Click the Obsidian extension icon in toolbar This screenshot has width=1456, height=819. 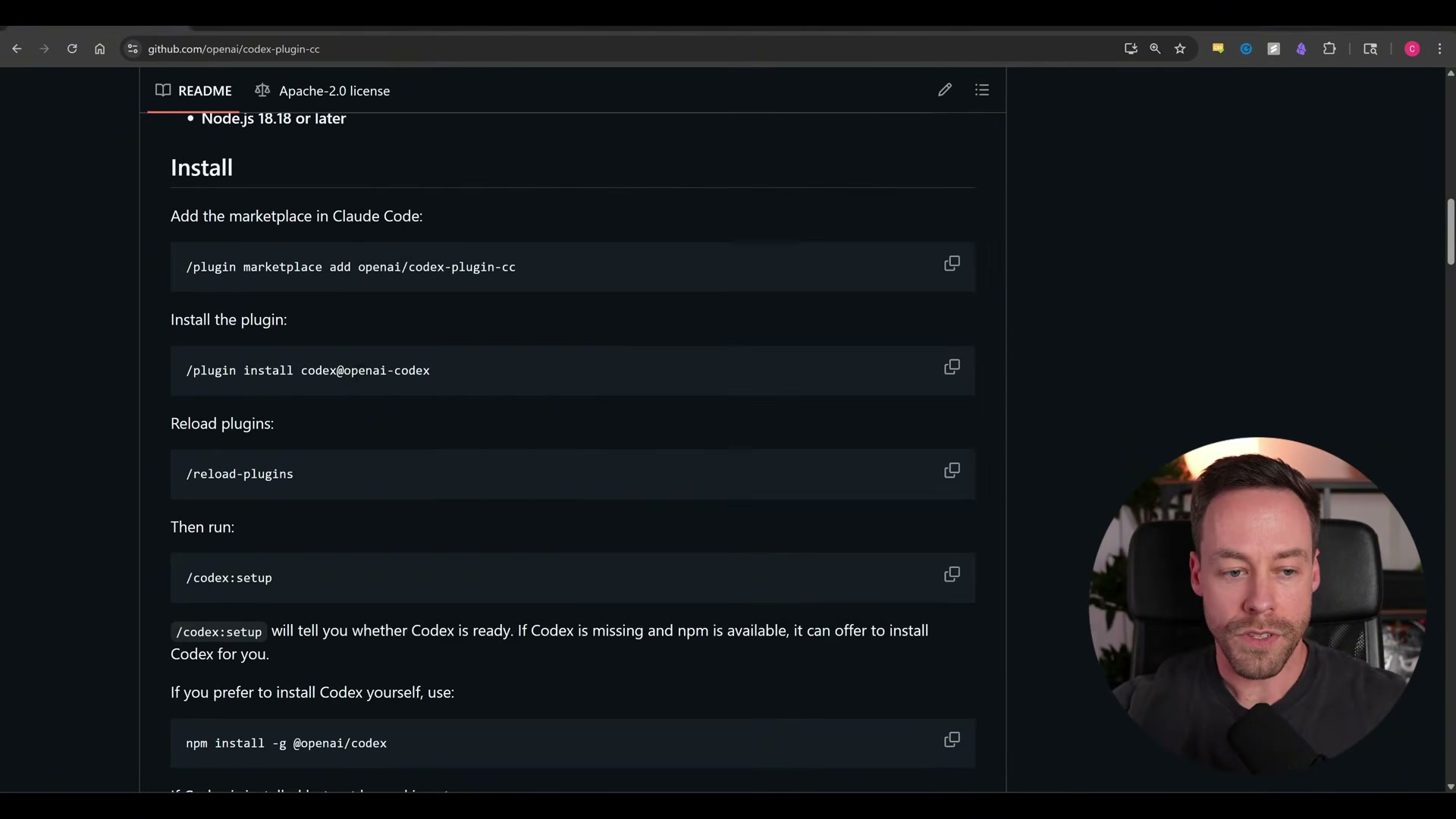(1302, 49)
